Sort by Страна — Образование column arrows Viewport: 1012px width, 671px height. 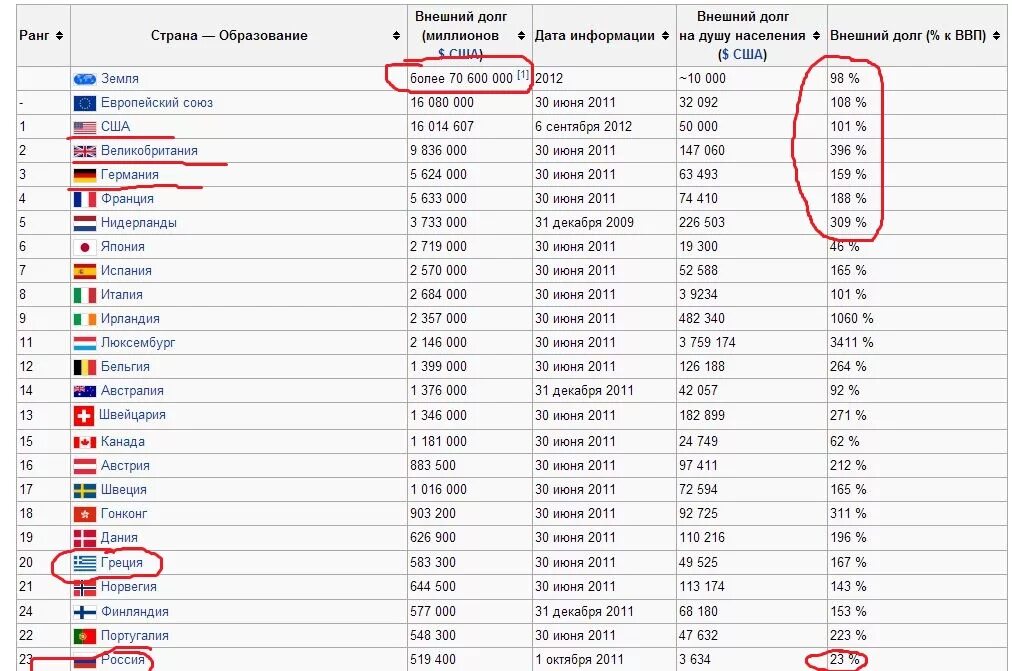pyautogui.click(x=397, y=36)
